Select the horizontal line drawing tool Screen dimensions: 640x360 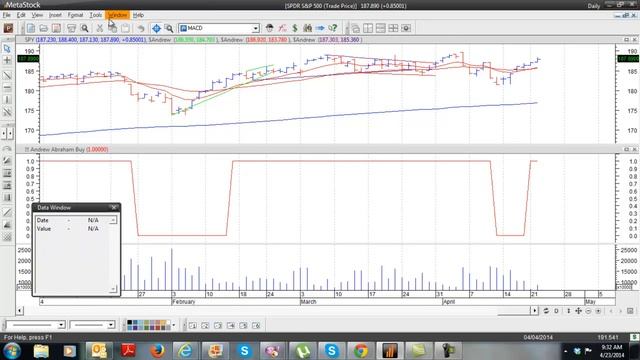point(7,87)
